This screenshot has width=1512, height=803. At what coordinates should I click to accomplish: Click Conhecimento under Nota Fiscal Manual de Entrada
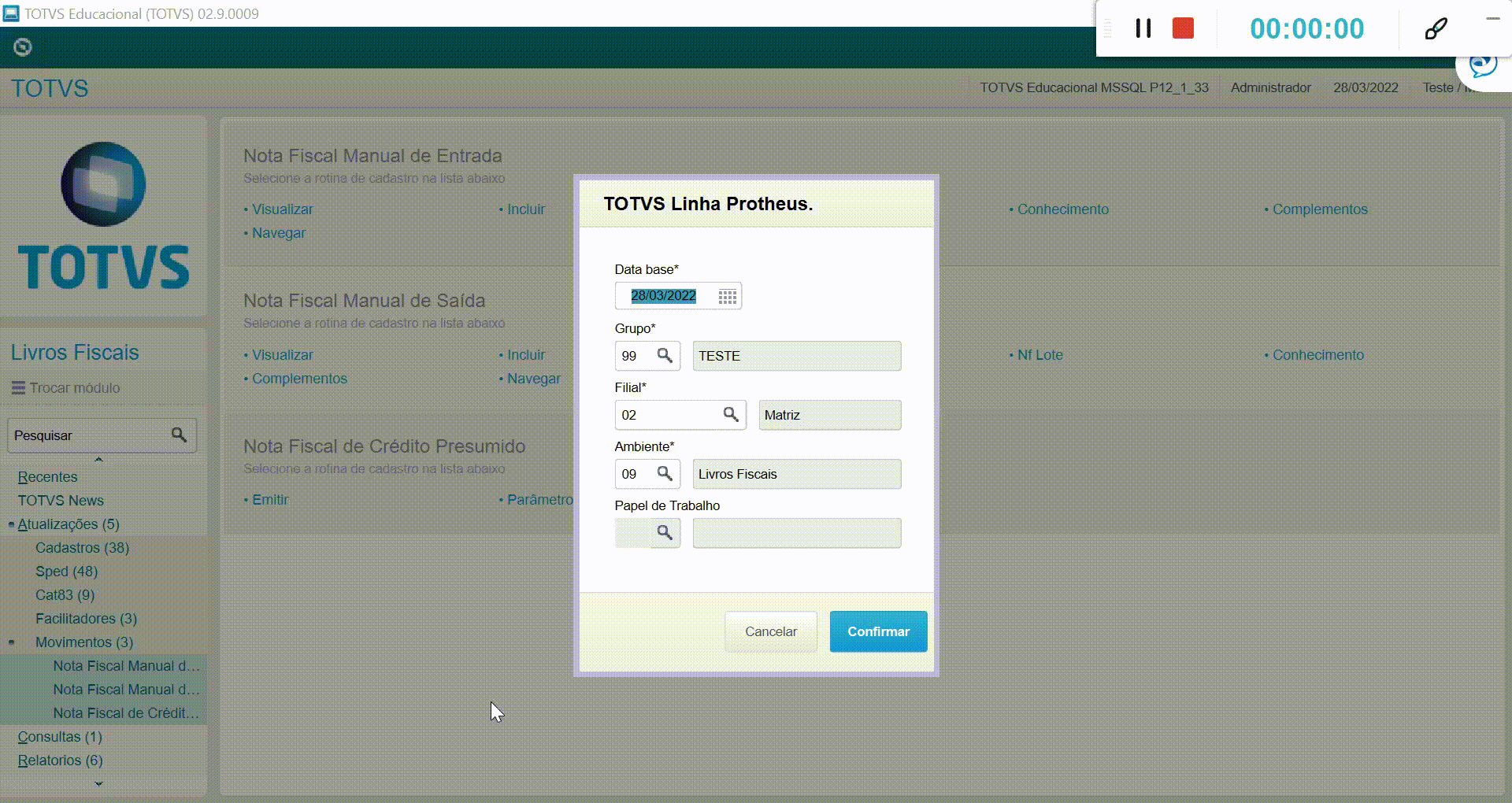tap(1063, 209)
